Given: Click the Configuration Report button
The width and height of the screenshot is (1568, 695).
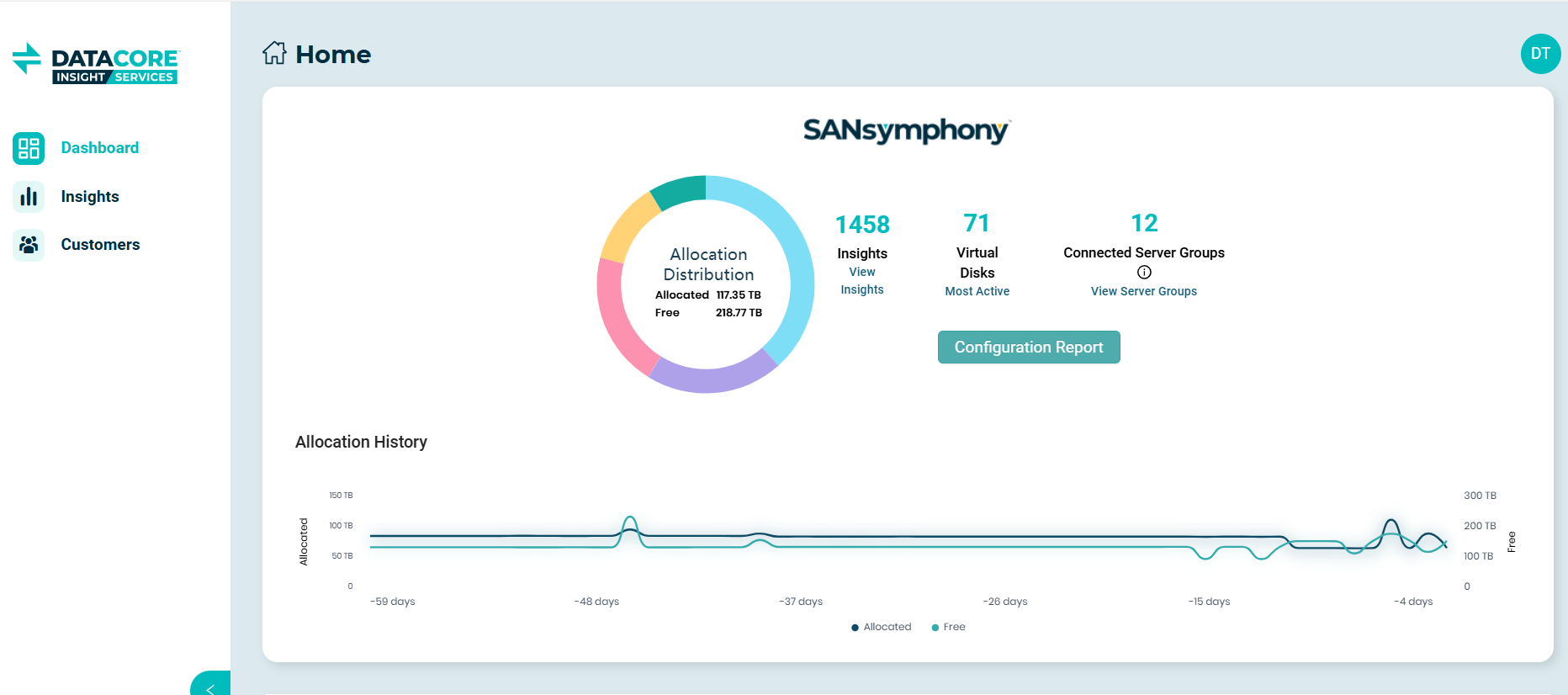Looking at the screenshot, I should (1028, 347).
